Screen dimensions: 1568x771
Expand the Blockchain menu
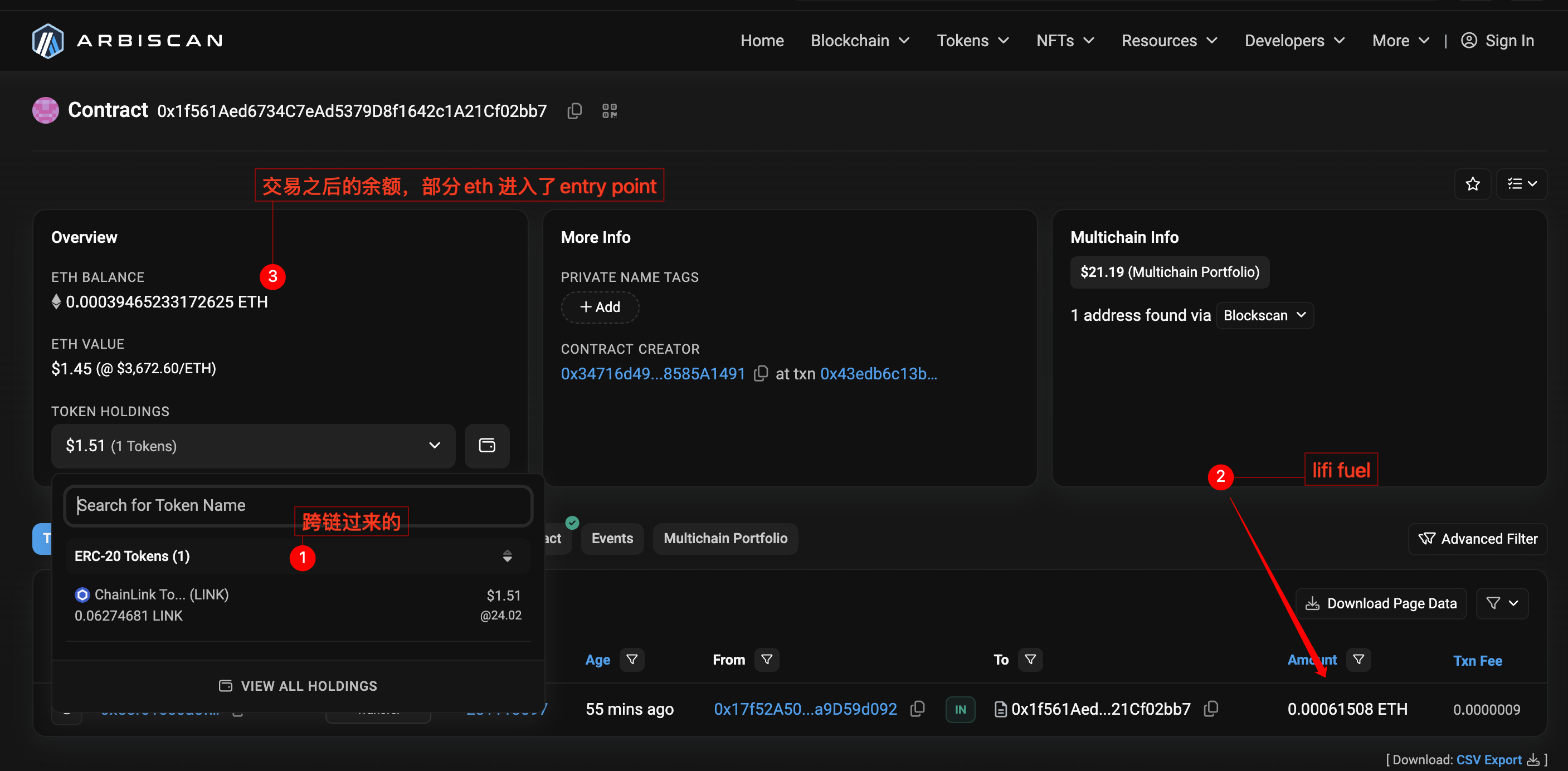pos(860,41)
